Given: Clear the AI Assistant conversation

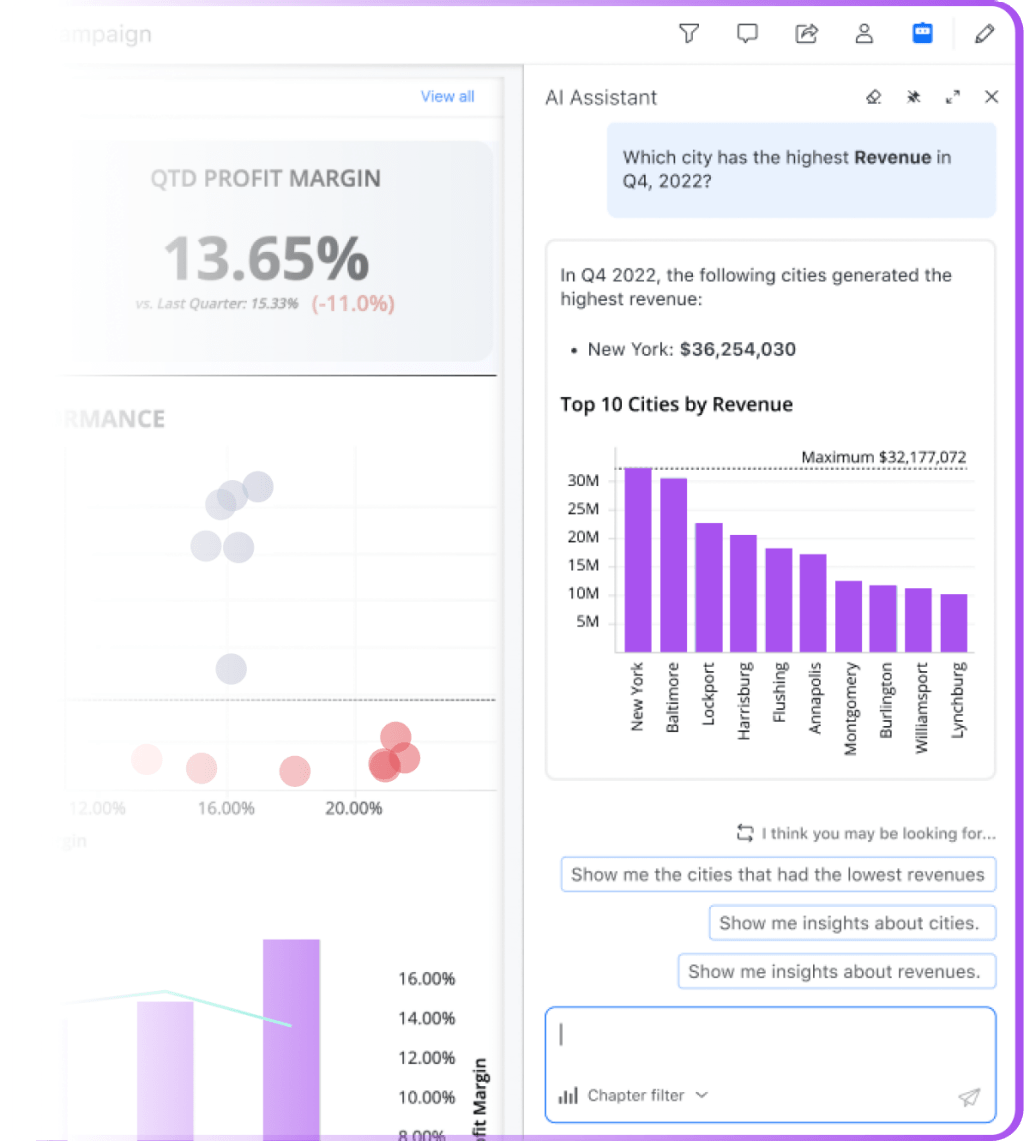Looking at the screenshot, I should pos(874,97).
